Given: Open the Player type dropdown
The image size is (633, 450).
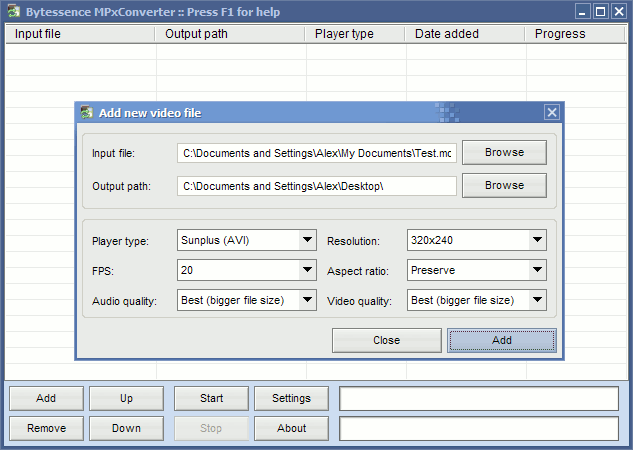Looking at the screenshot, I should pos(307,240).
